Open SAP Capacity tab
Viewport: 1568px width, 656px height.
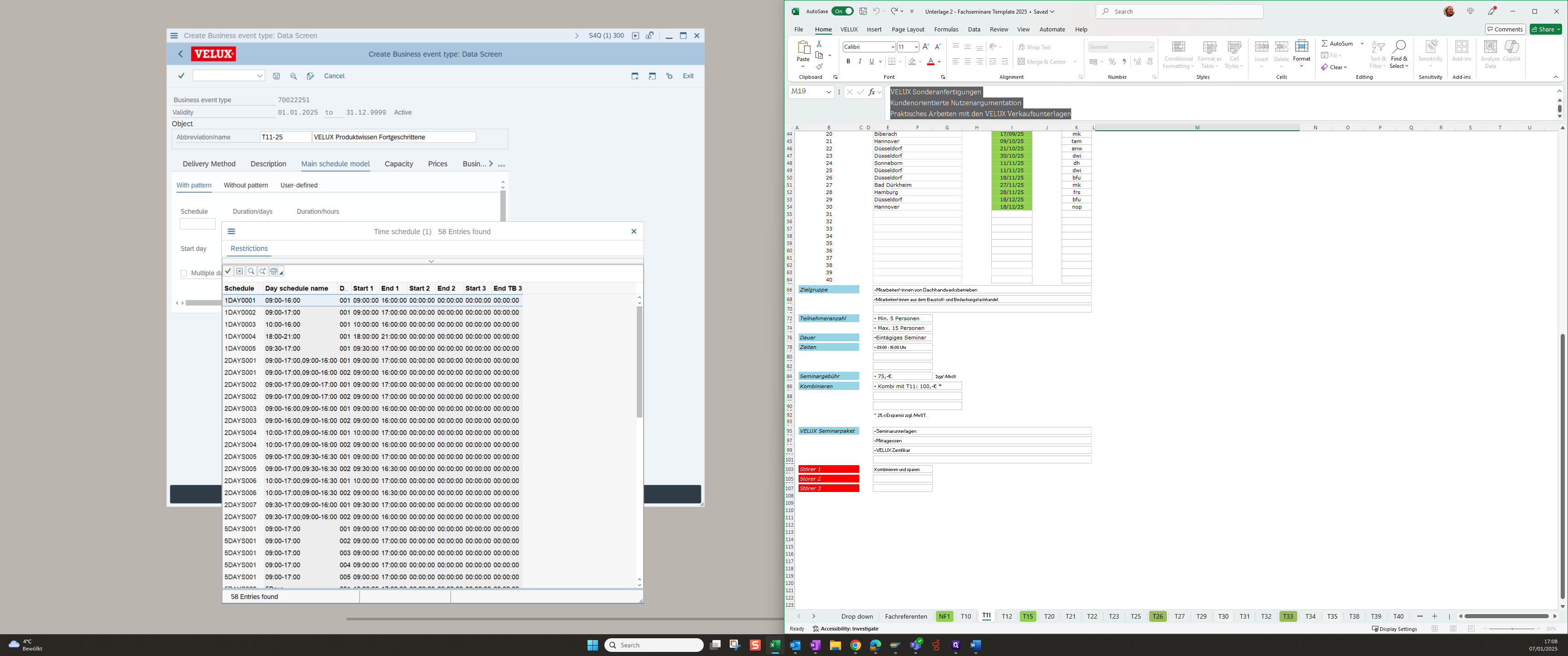(399, 164)
